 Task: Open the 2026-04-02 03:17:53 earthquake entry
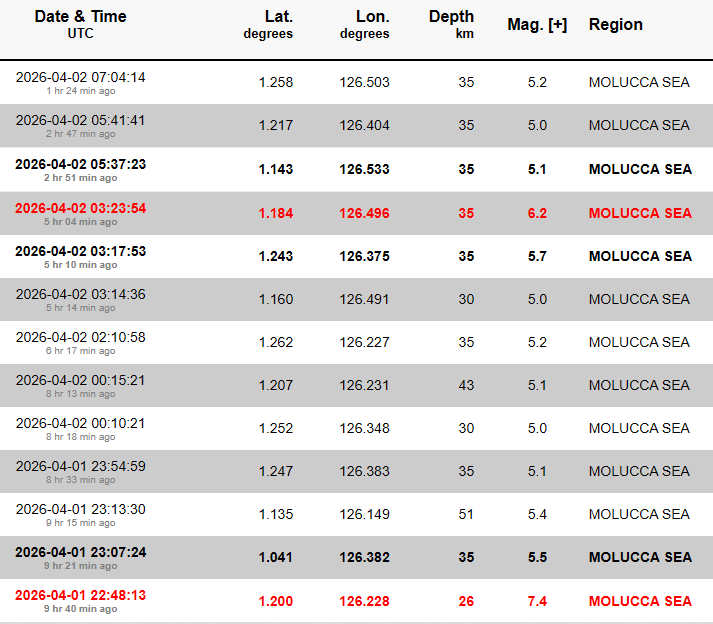coord(80,252)
